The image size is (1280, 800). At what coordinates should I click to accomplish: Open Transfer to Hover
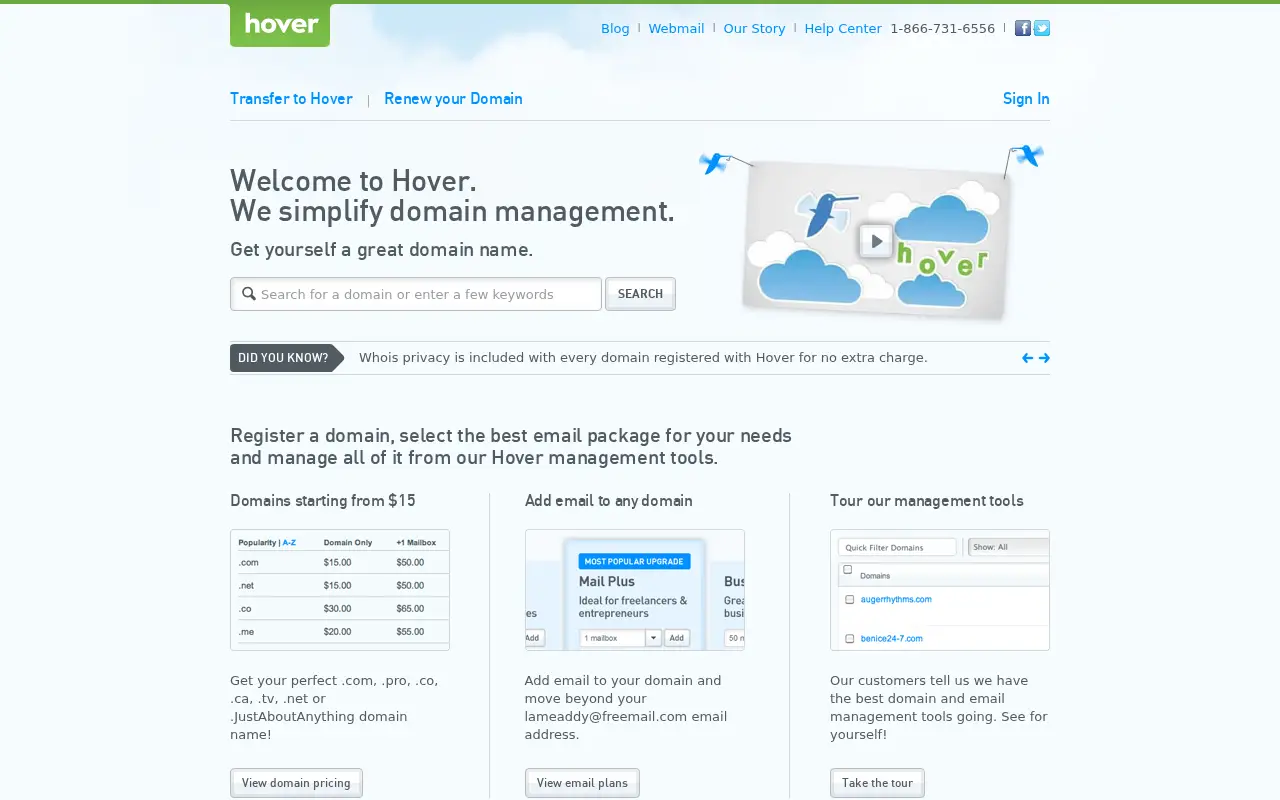pyautogui.click(x=291, y=99)
